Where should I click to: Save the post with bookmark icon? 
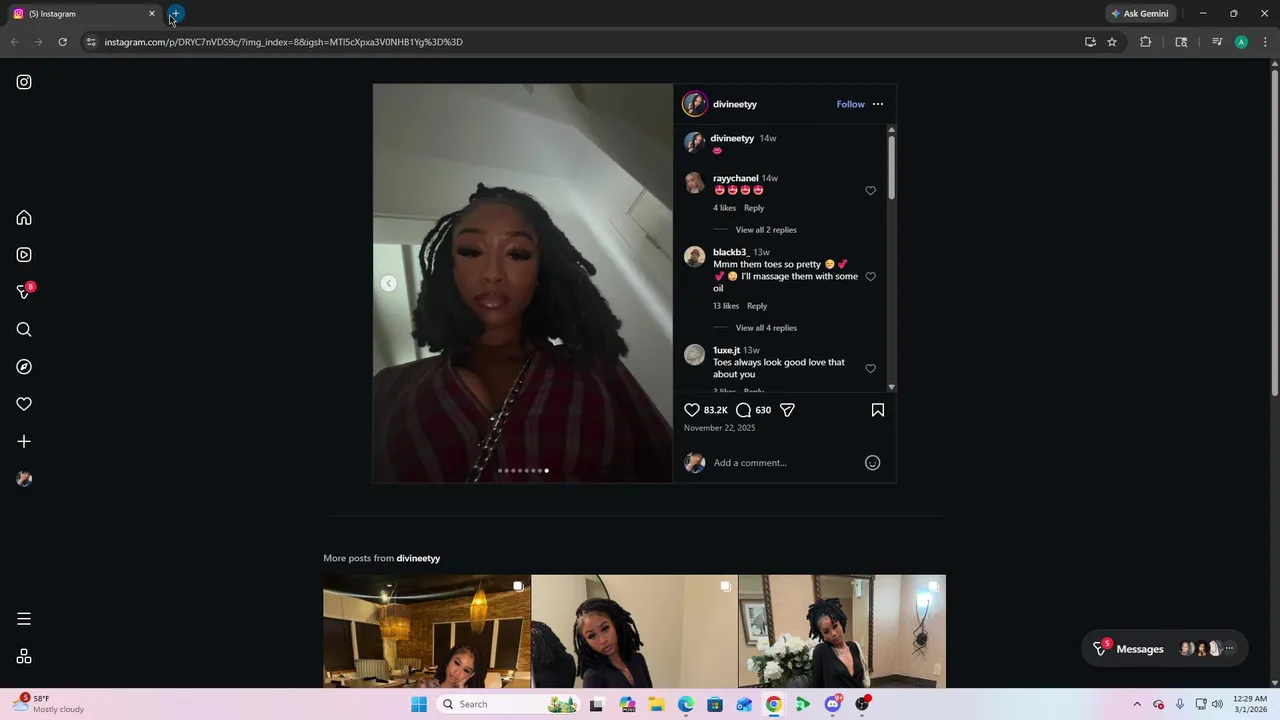pyautogui.click(x=878, y=410)
